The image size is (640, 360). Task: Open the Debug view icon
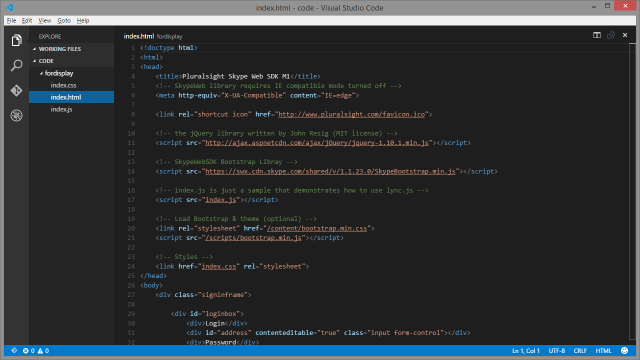(x=16, y=116)
